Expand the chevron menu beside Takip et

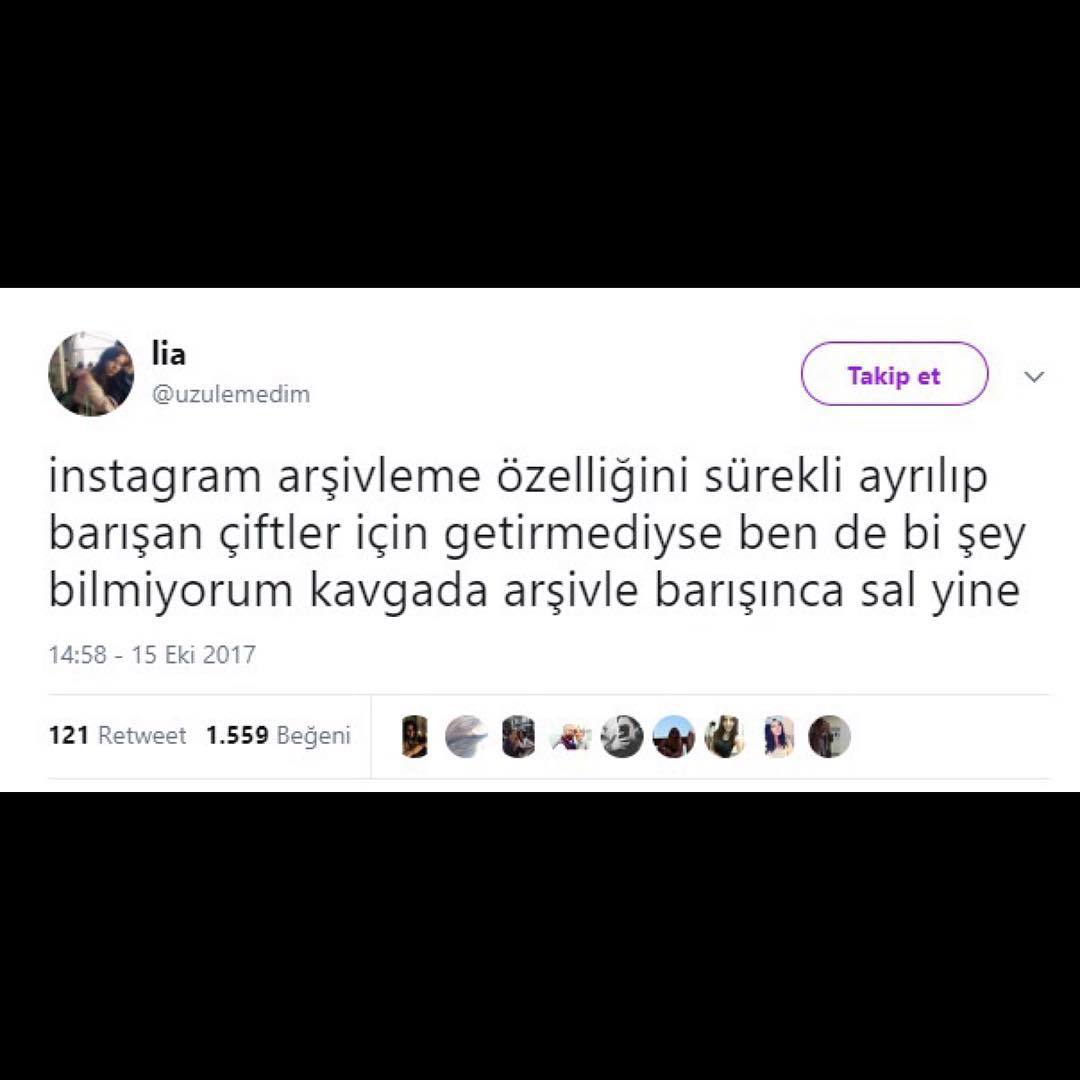[1035, 376]
